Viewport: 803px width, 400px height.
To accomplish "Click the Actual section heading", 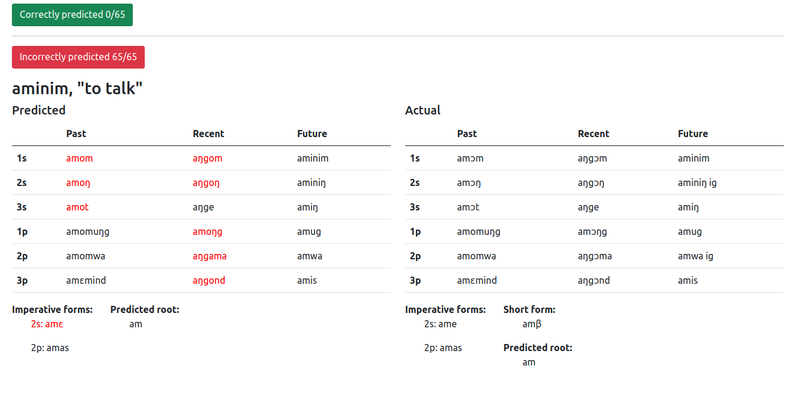I will coord(422,110).
